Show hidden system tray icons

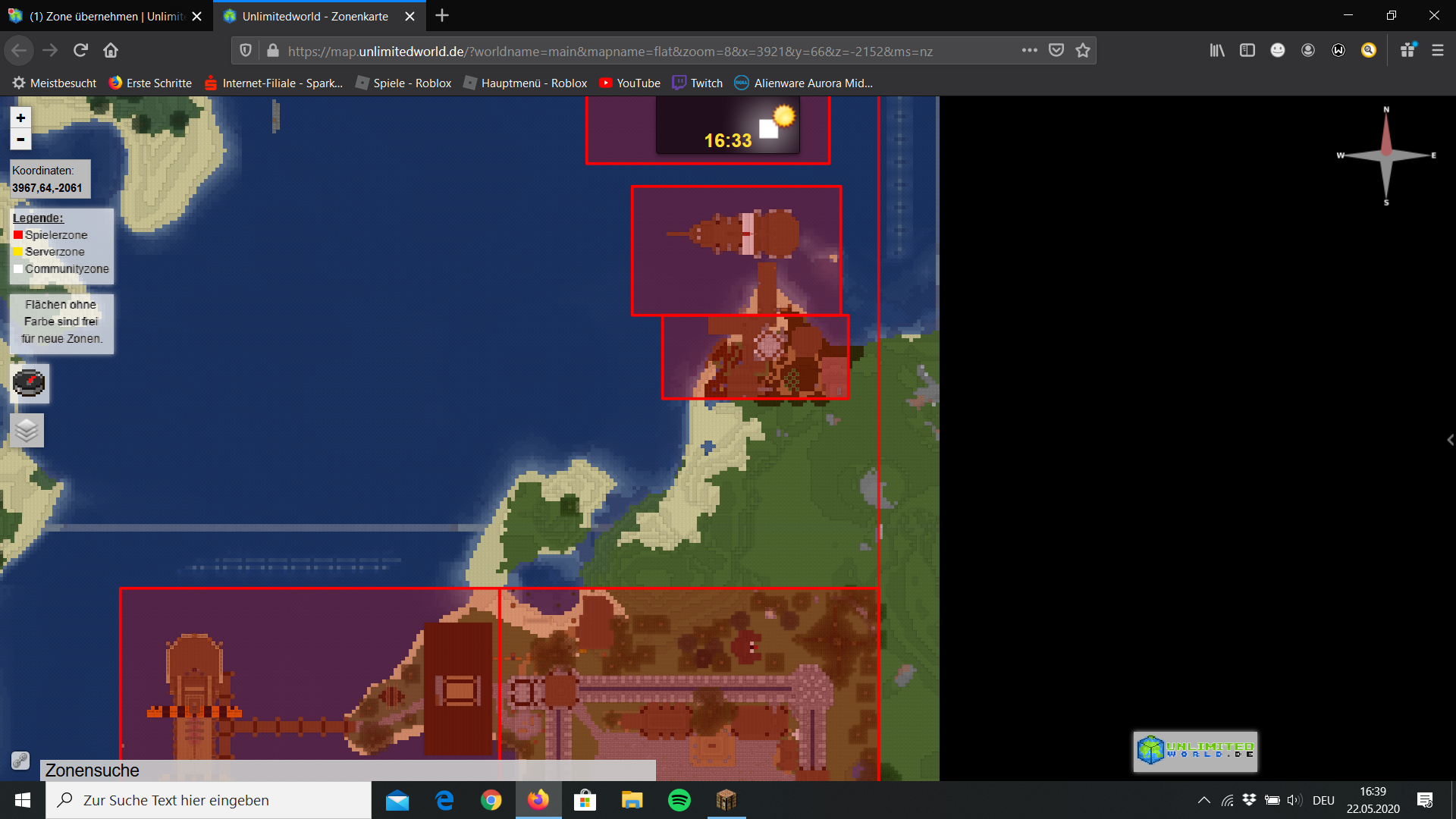tap(1203, 800)
